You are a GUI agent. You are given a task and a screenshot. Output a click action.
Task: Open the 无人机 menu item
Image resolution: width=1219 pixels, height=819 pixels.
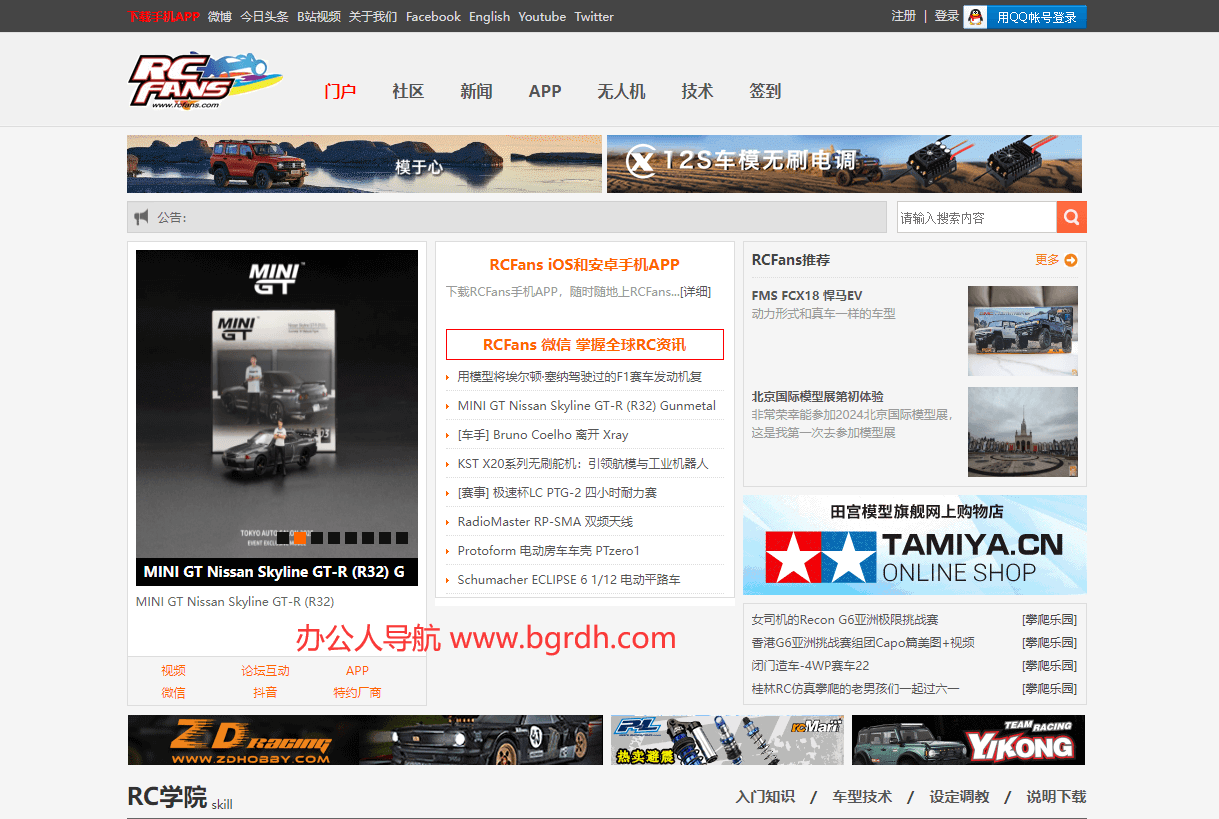(621, 91)
